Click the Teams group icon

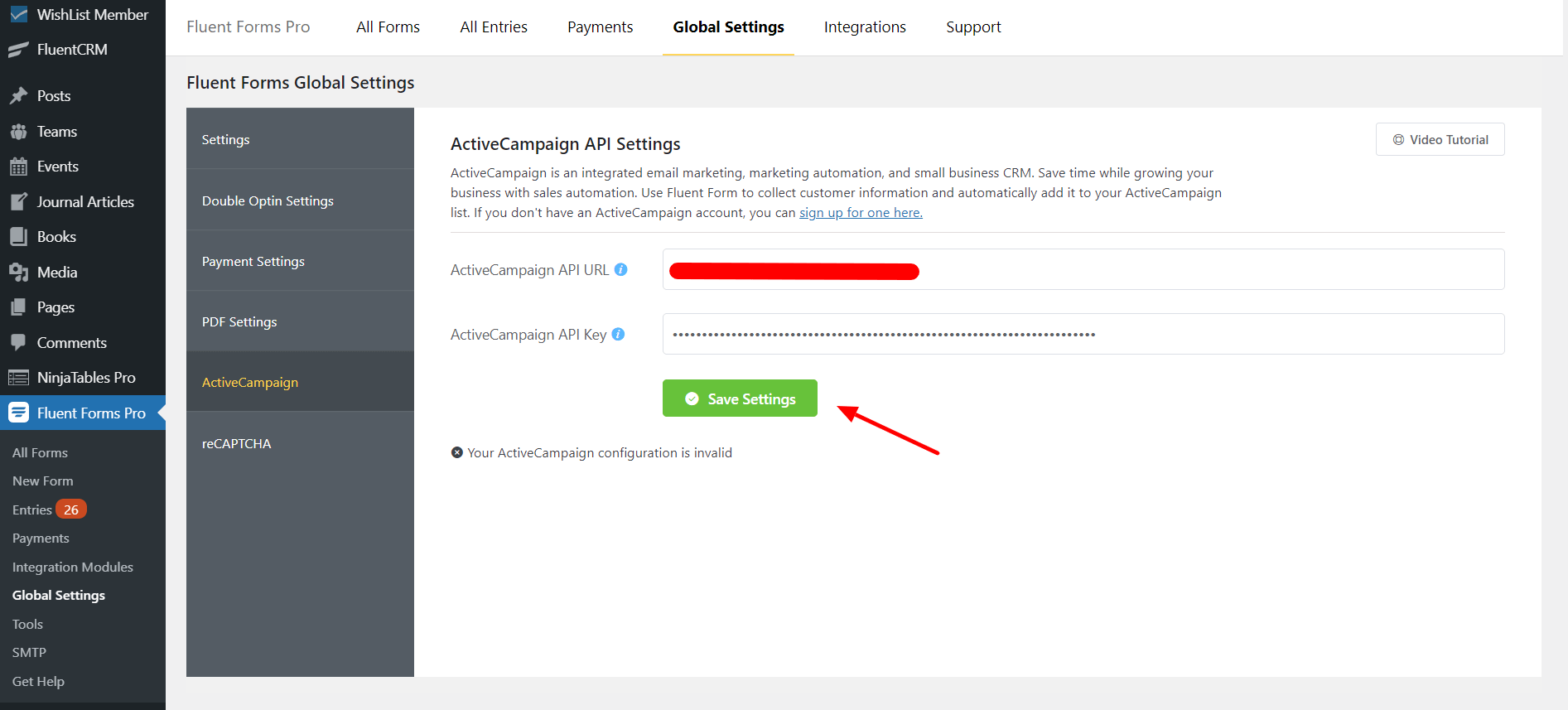[x=18, y=132]
